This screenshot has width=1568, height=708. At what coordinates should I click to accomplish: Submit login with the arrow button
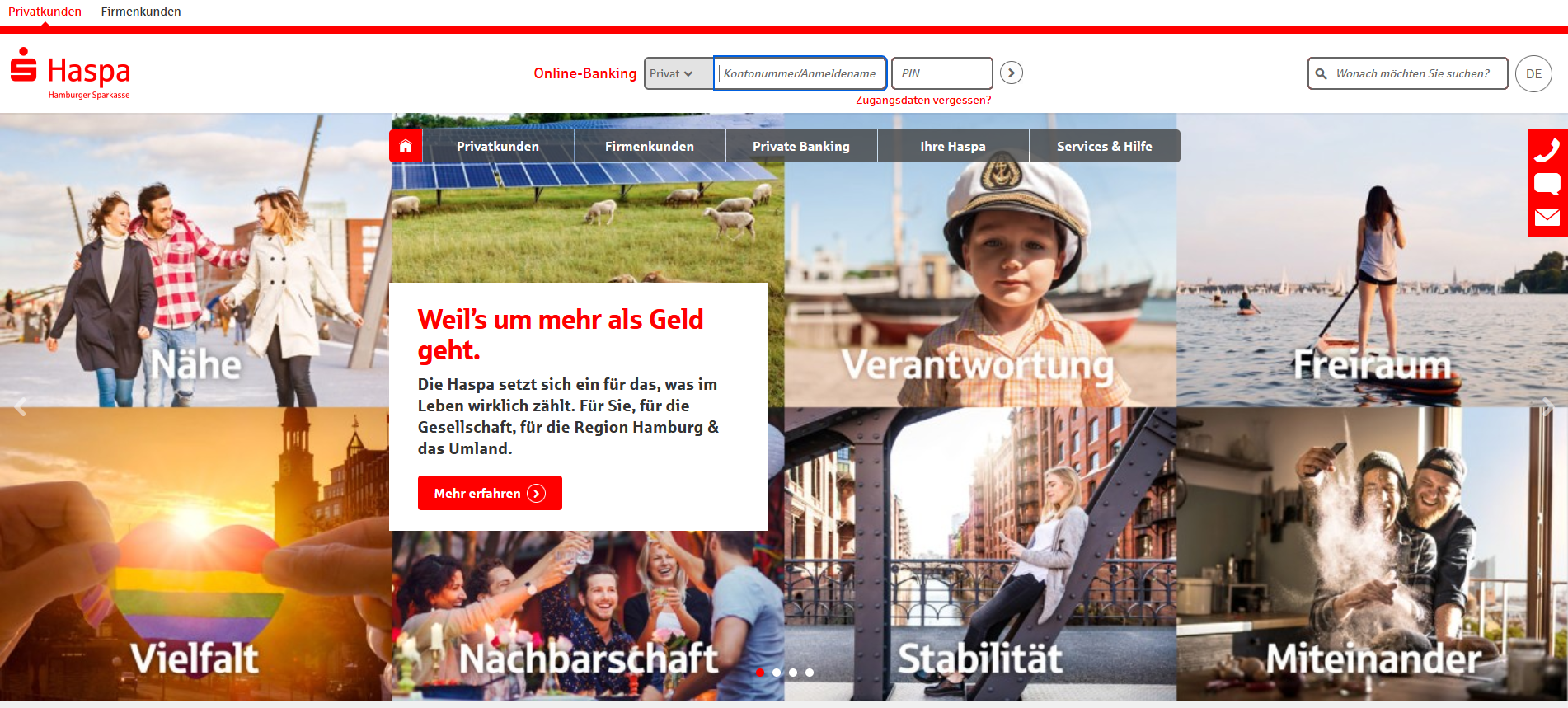[1012, 73]
